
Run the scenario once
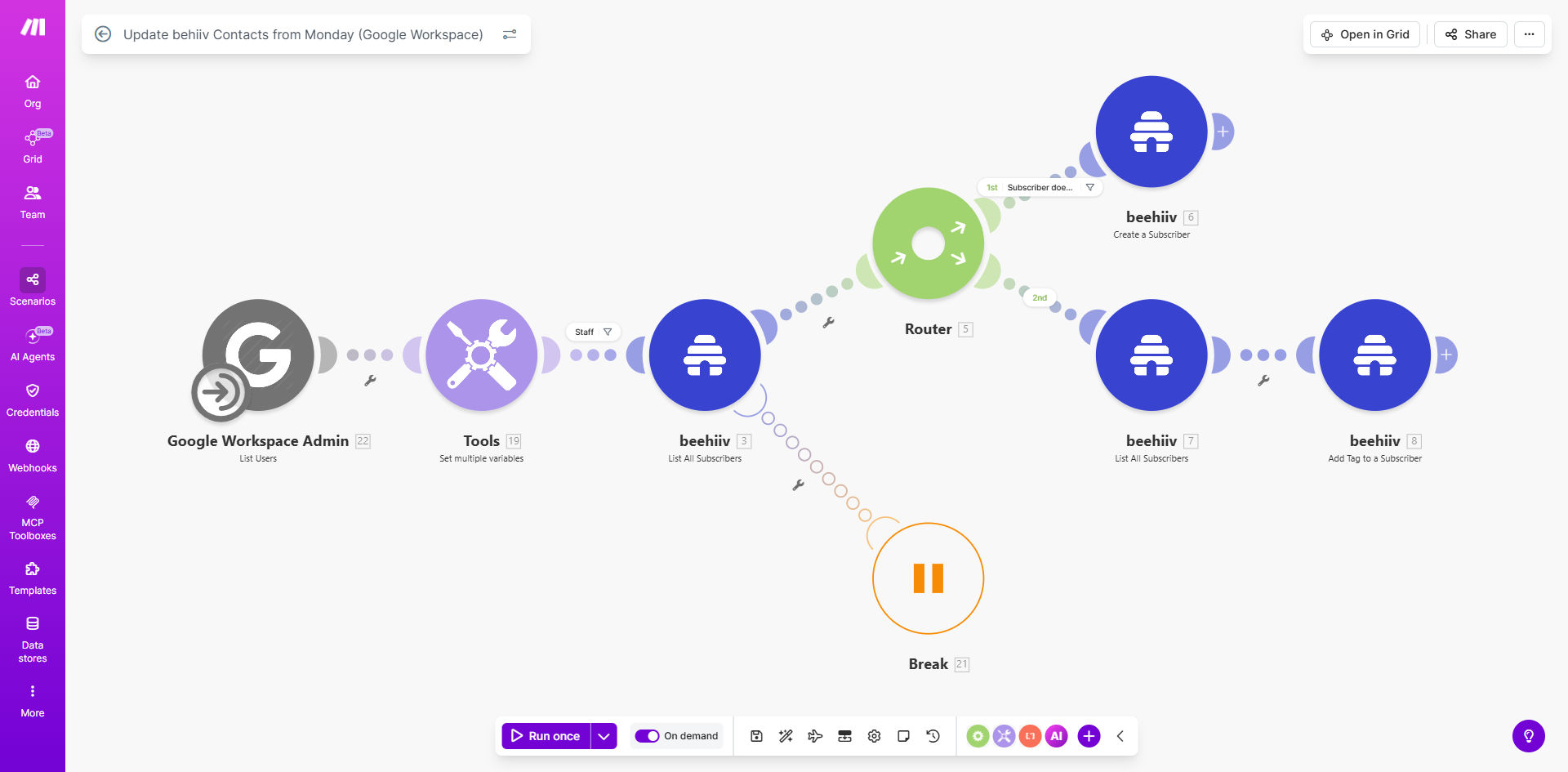(546, 736)
